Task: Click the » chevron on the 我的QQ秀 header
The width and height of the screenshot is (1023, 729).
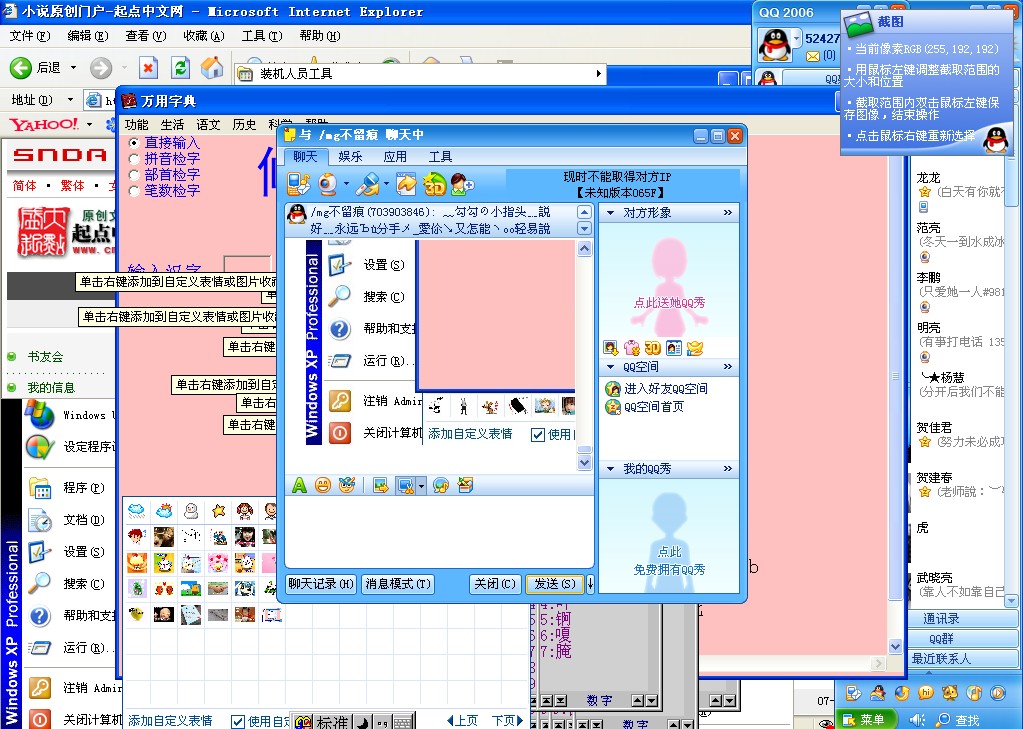Action: pyautogui.click(x=727, y=469)
